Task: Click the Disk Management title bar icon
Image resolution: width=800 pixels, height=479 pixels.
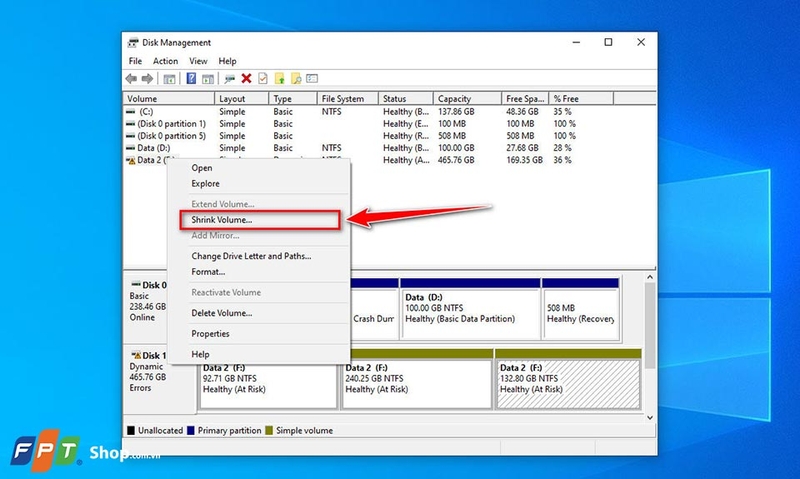Action: pos(133,42)
